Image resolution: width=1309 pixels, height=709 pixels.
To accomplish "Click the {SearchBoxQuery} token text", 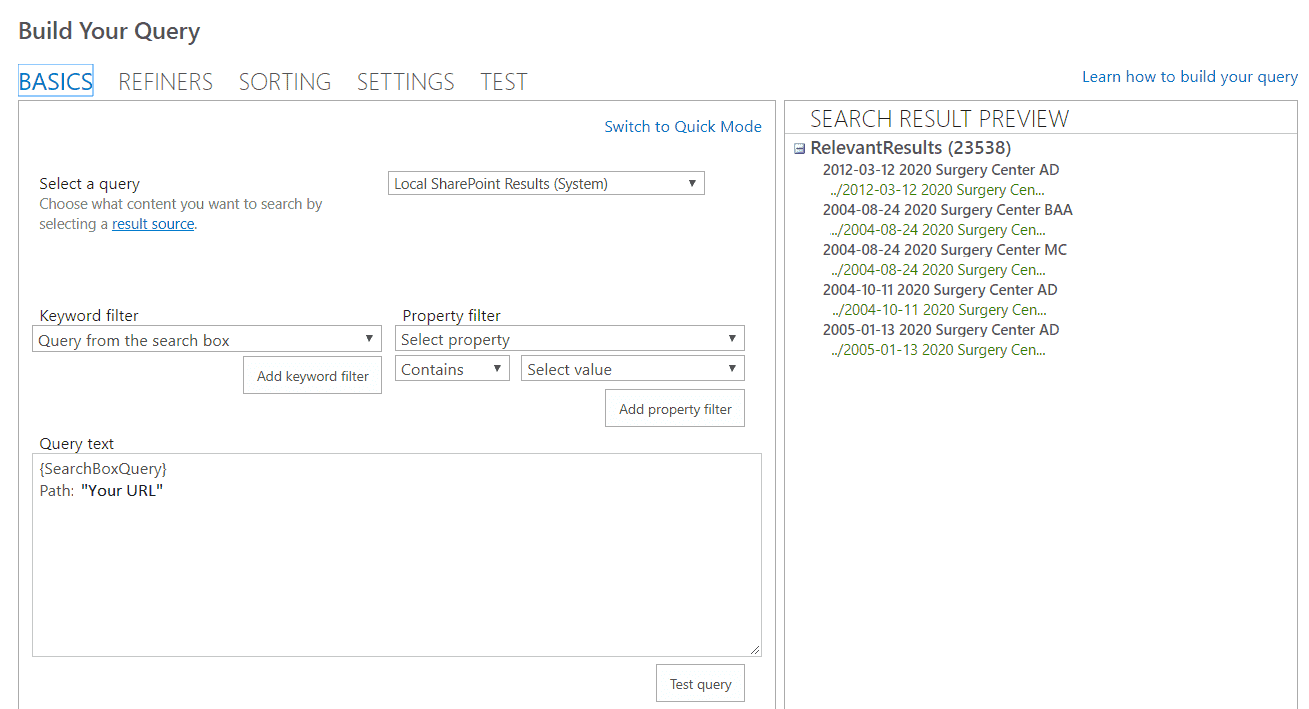I will point(103,469).
